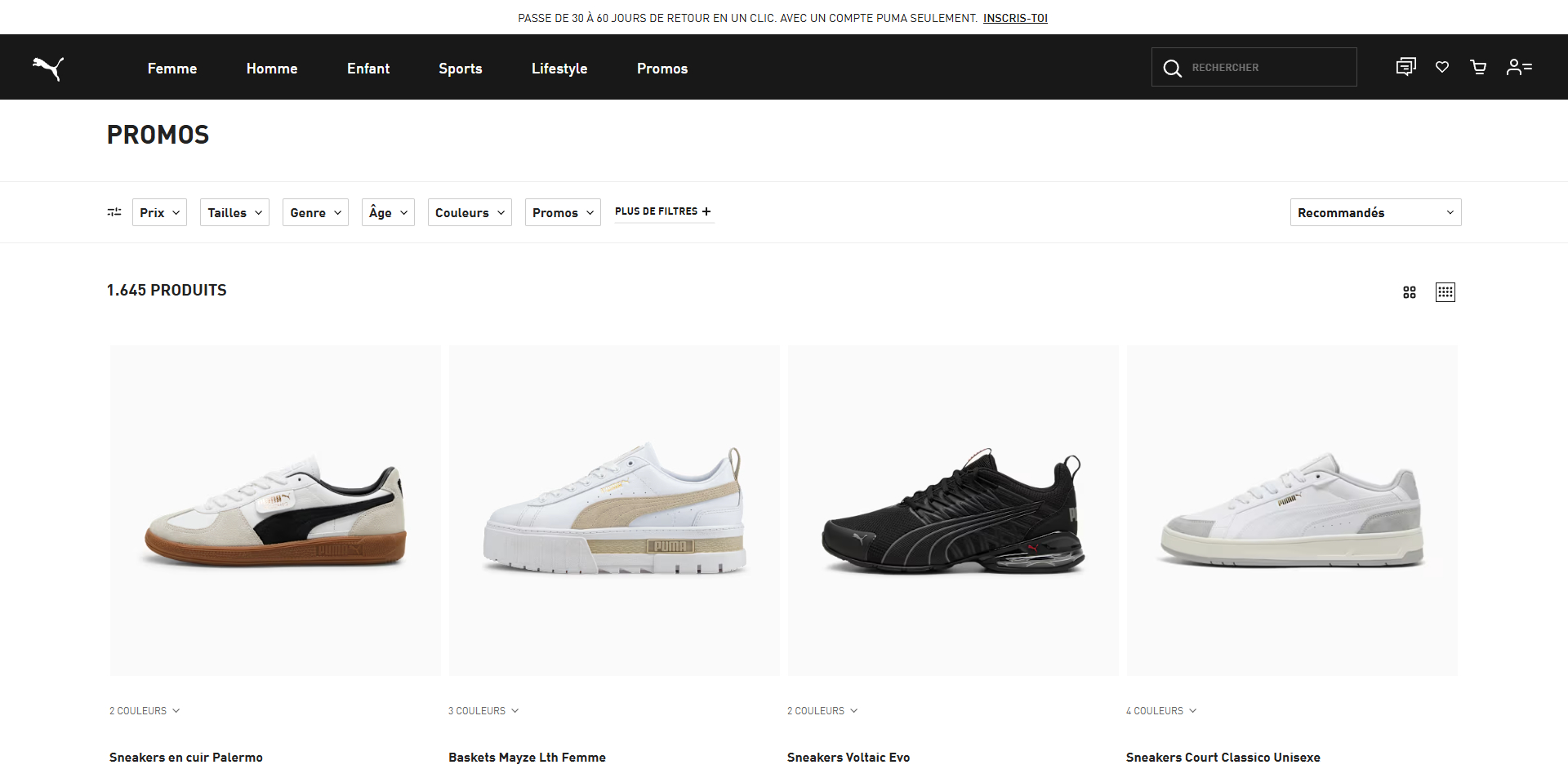
Task: Expand the Promos filter dropdown
Action: [563, 212]
